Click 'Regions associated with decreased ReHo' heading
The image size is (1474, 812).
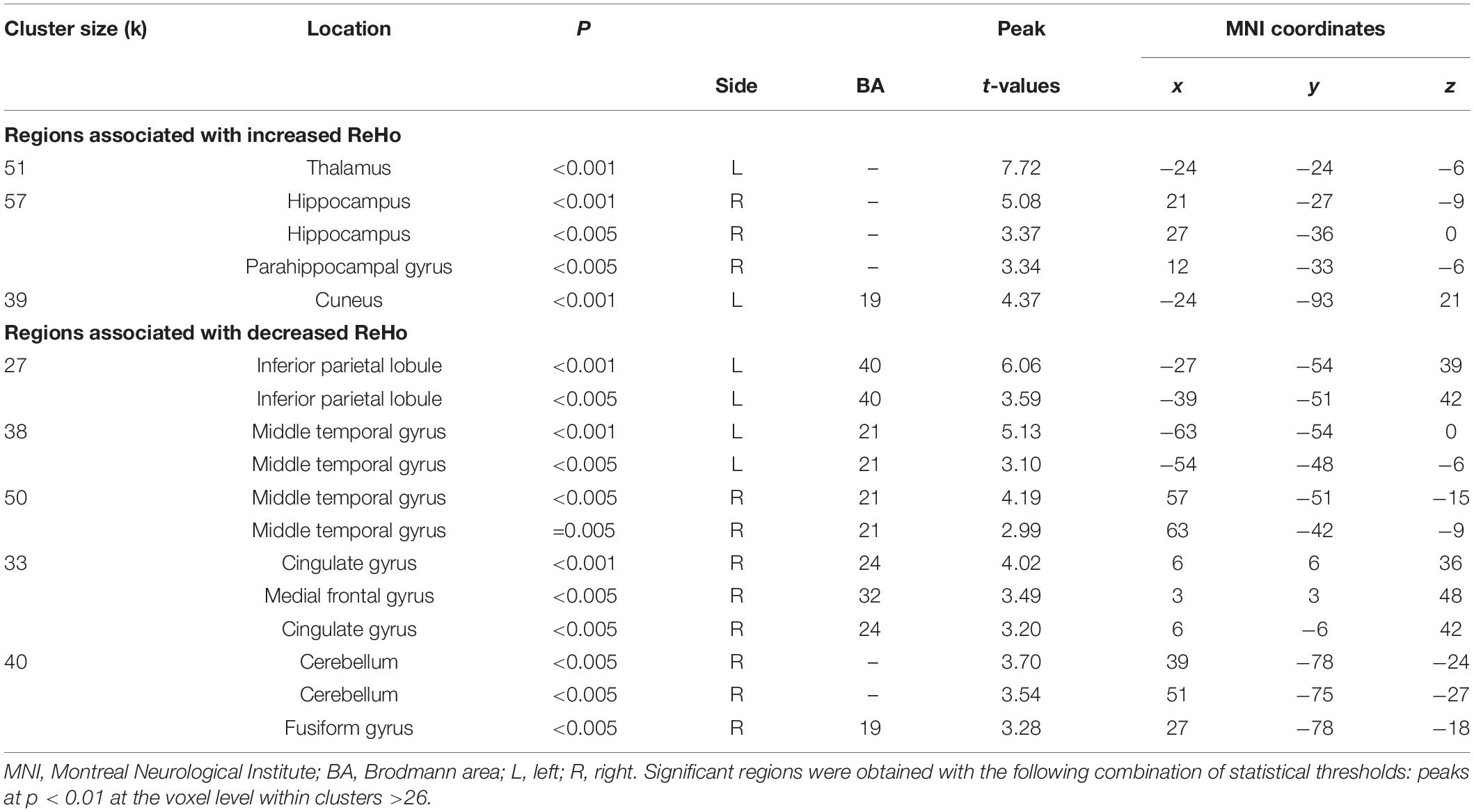[x=206, y=333]
